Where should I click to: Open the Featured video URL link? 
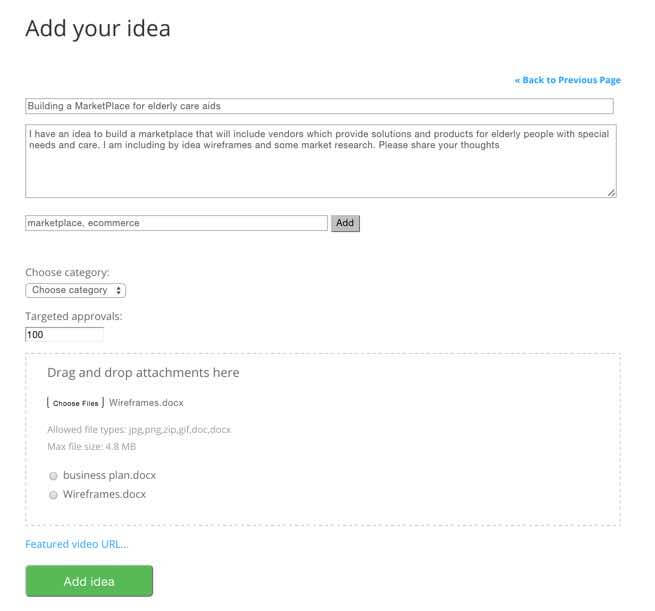(77, 544)
